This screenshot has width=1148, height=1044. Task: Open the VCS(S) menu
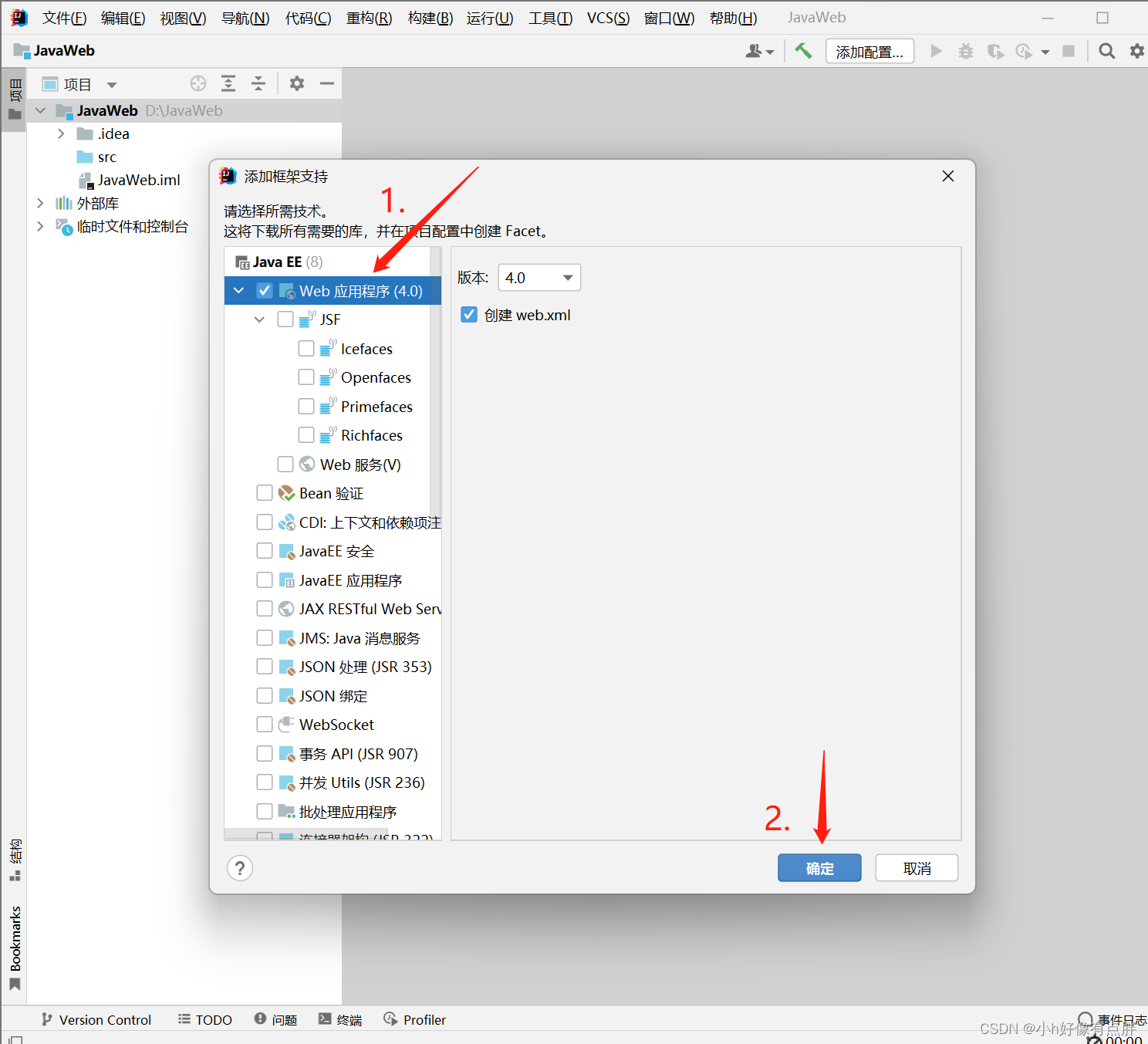608,18
